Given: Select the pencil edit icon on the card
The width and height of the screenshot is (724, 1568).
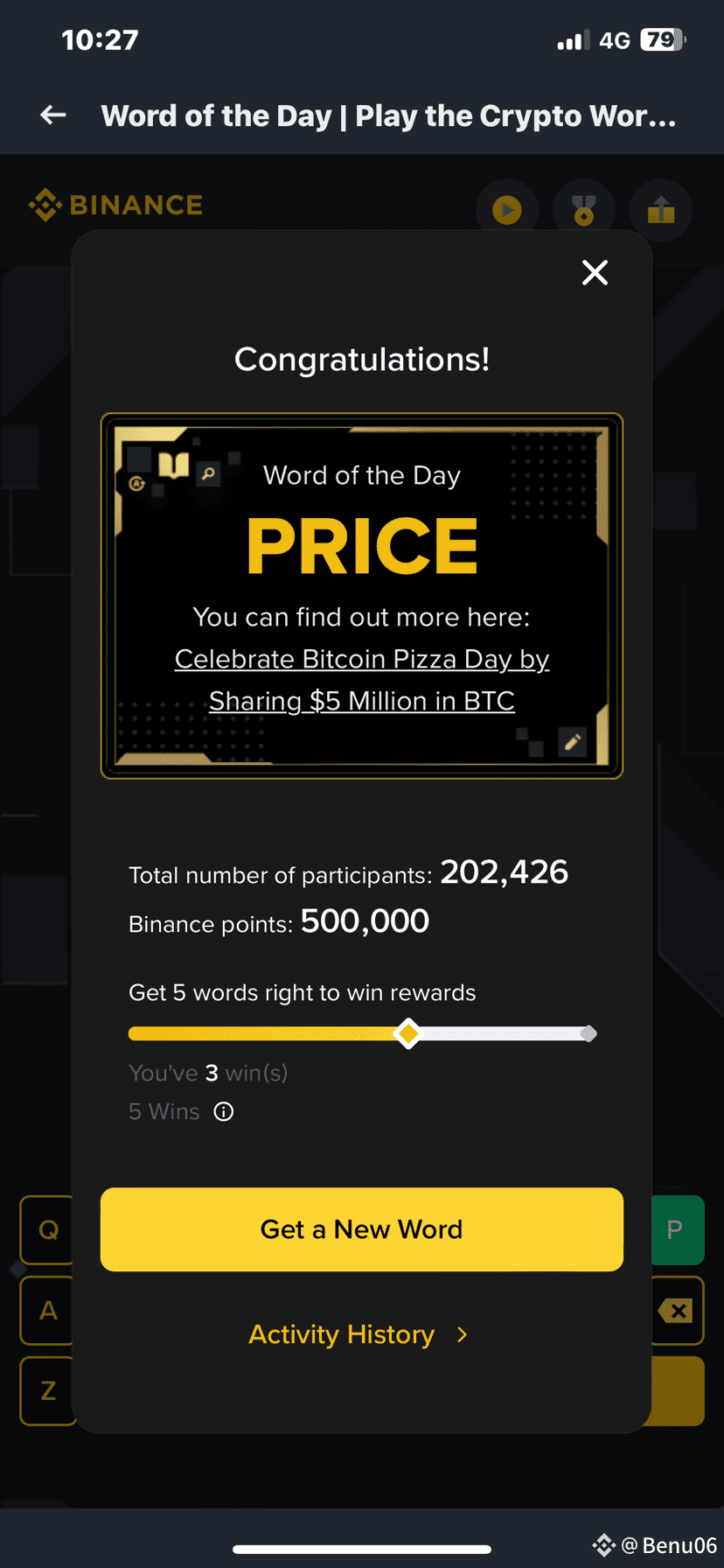Looking at the screenshot, I should point(574,741).
